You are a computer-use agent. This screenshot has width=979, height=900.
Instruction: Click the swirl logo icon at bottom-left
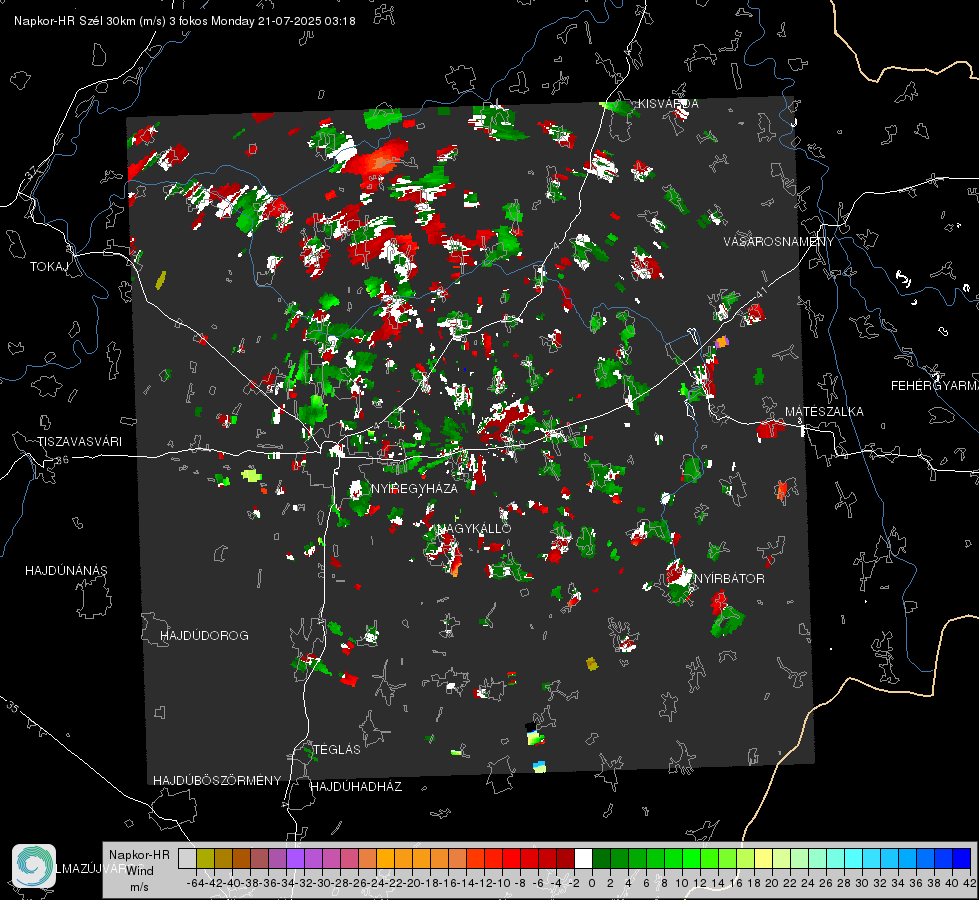(34, 866)
